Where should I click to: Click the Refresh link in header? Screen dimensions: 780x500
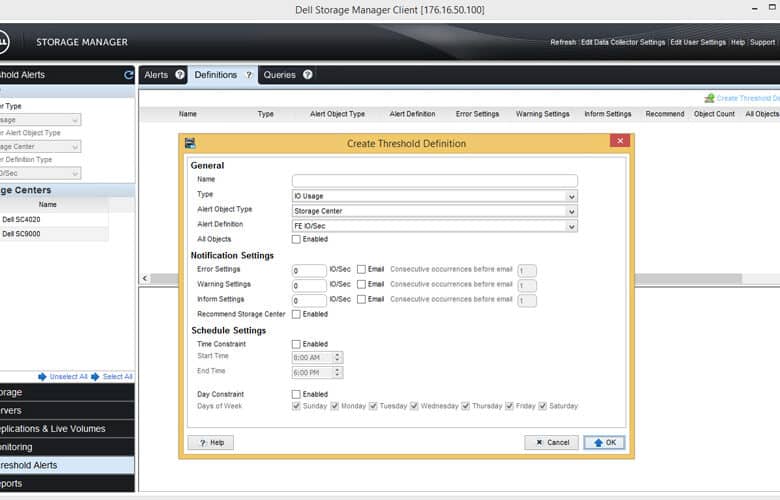(563, 42)
